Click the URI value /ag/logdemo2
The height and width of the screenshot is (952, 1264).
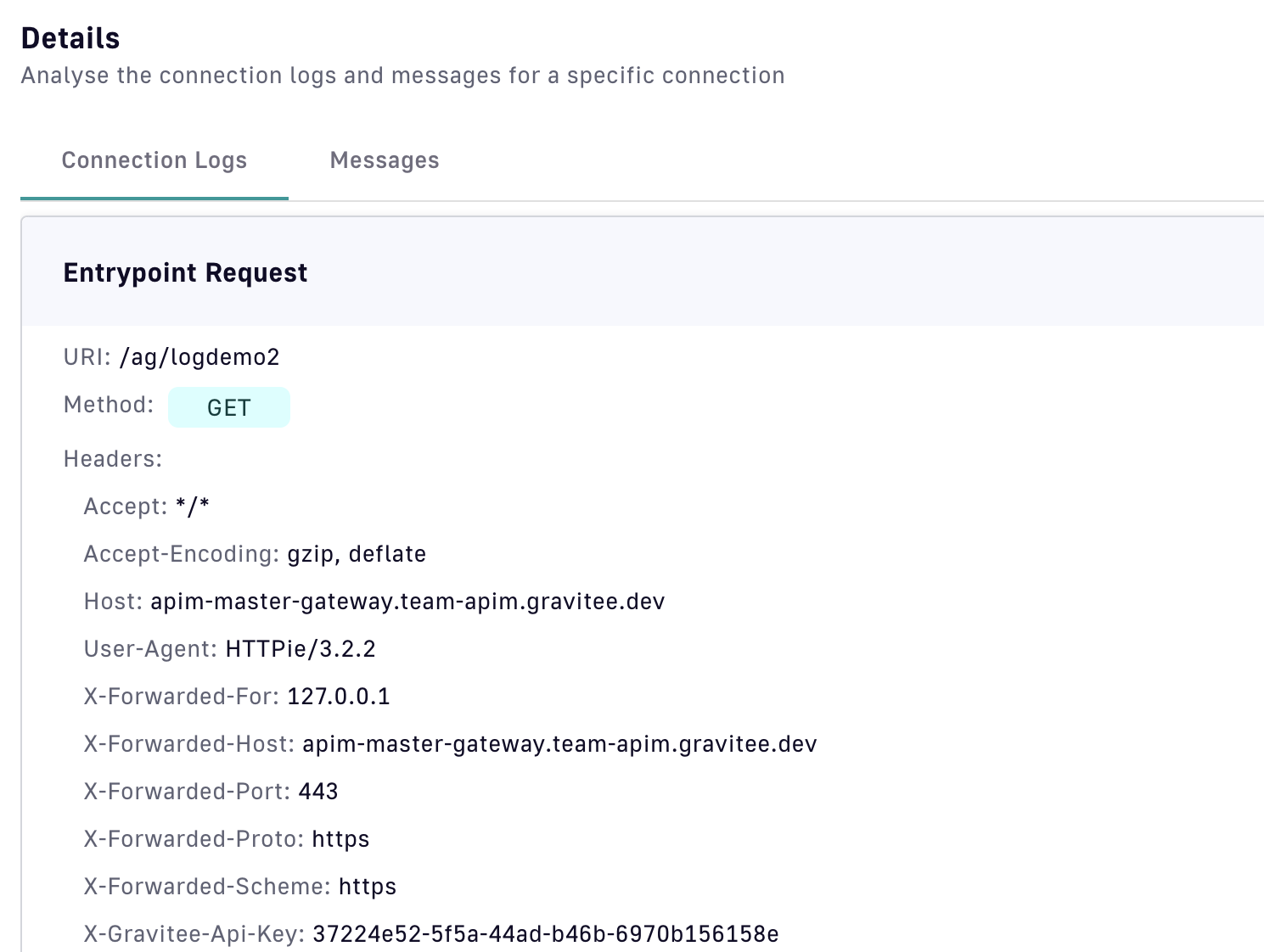199,357
